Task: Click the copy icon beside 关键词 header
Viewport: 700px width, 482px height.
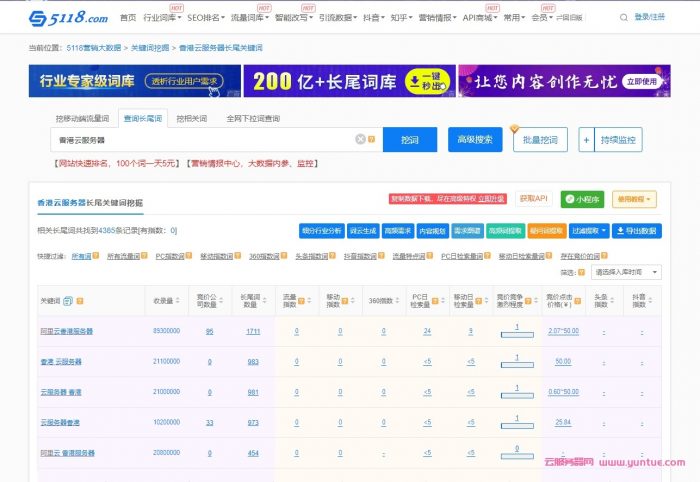Action: click(x=68, y=300)
